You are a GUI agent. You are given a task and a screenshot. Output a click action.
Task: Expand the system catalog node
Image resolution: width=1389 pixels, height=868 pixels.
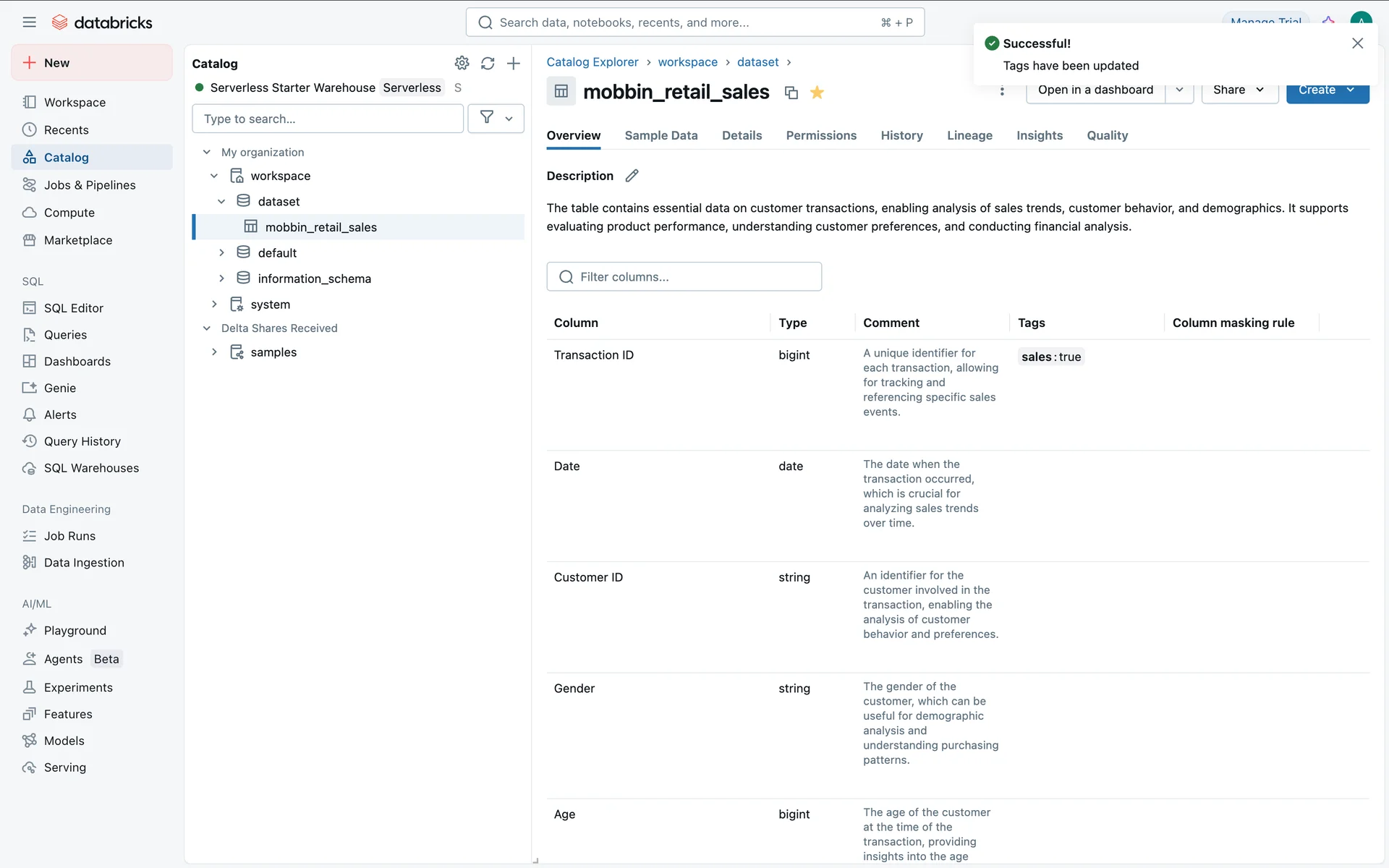coord(214,305)
